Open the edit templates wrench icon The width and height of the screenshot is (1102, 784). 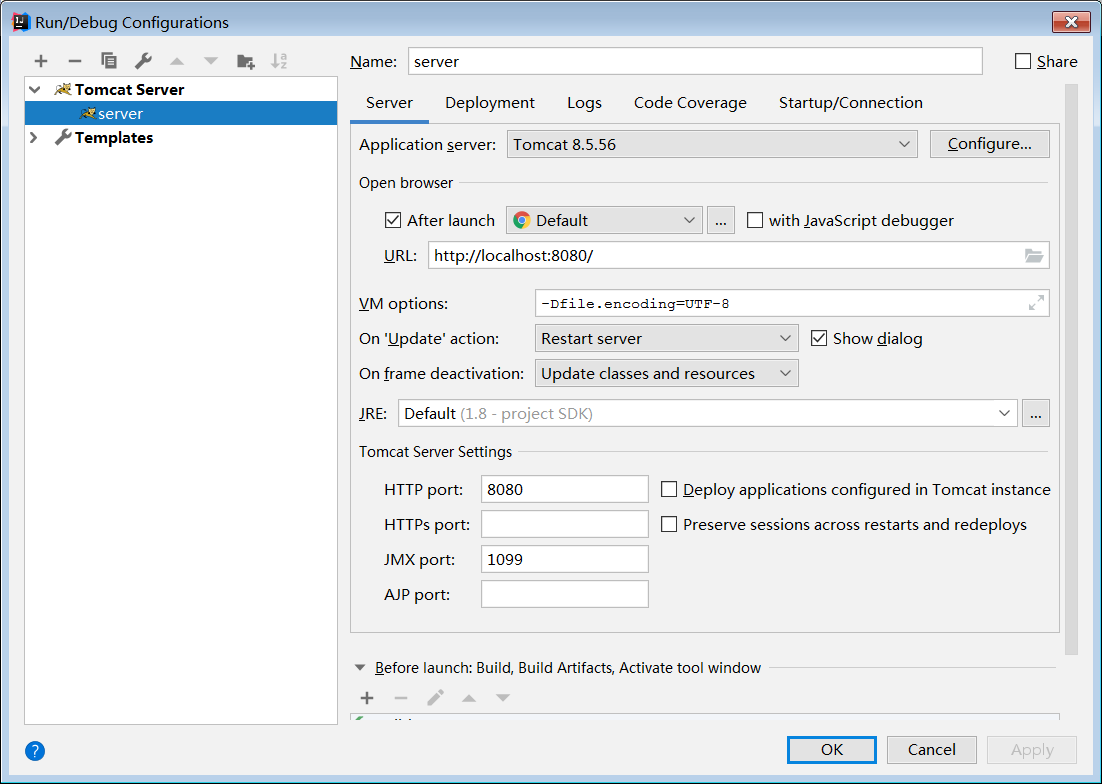(143, 61)
